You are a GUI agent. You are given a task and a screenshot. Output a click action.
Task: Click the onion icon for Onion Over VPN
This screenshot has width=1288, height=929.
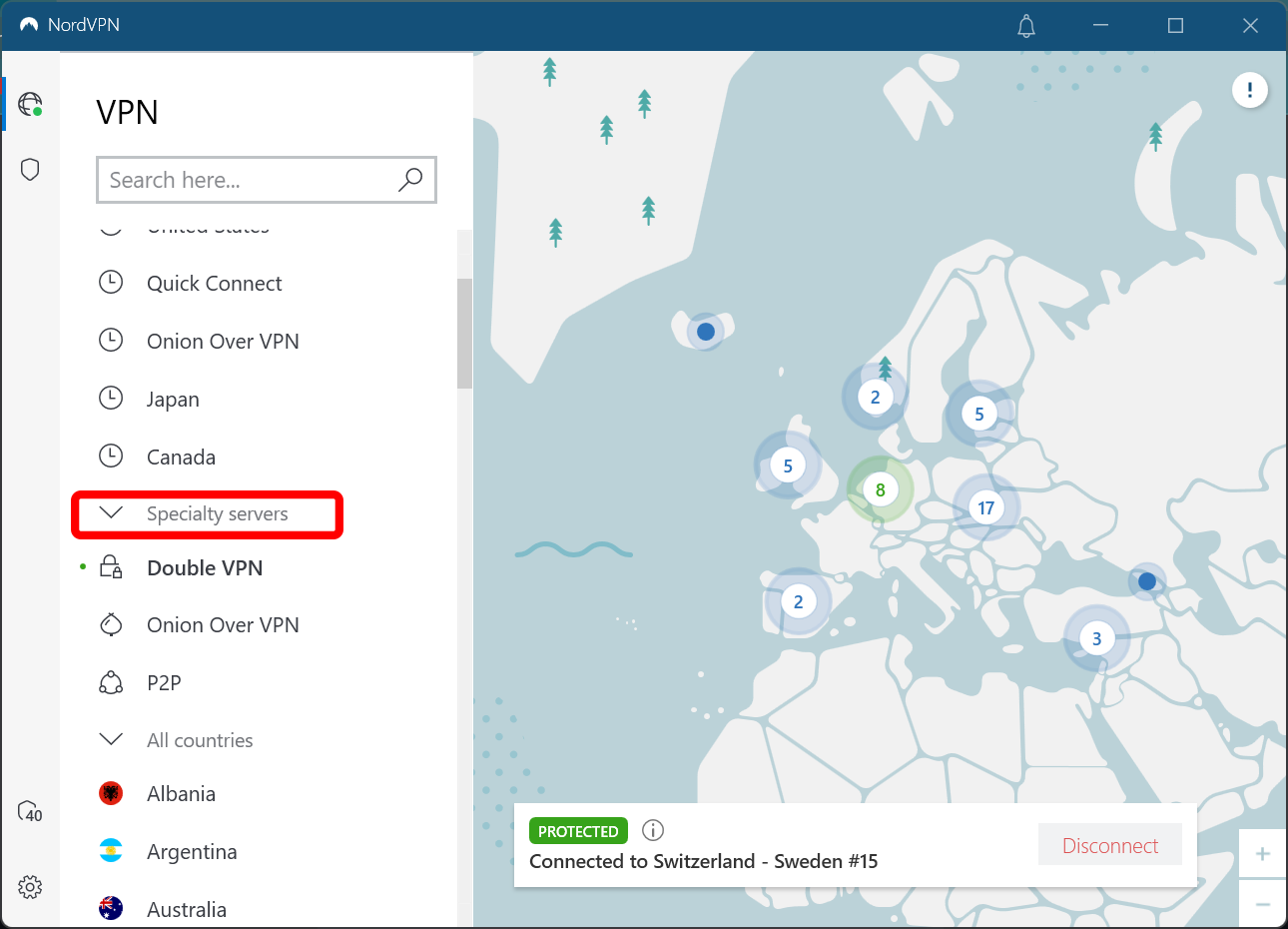click(x=111, y=624)
